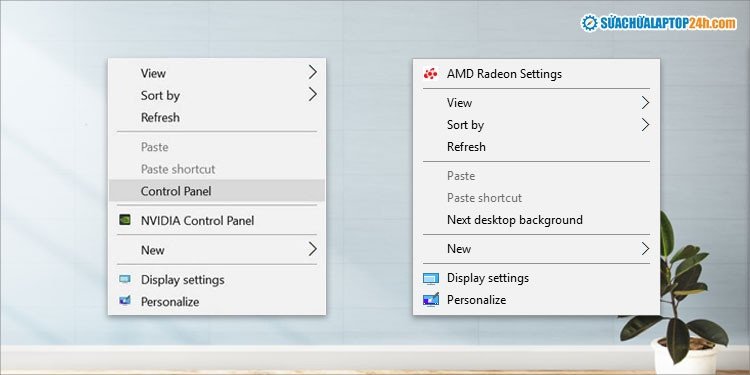Click Display settings monitor icon in right menu
Viewport: 750px width, 375px height.
(x=431, y=278)
